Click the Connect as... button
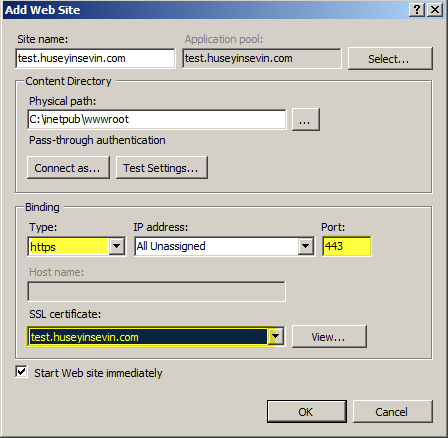448x438 pixels. coord(68,168)
